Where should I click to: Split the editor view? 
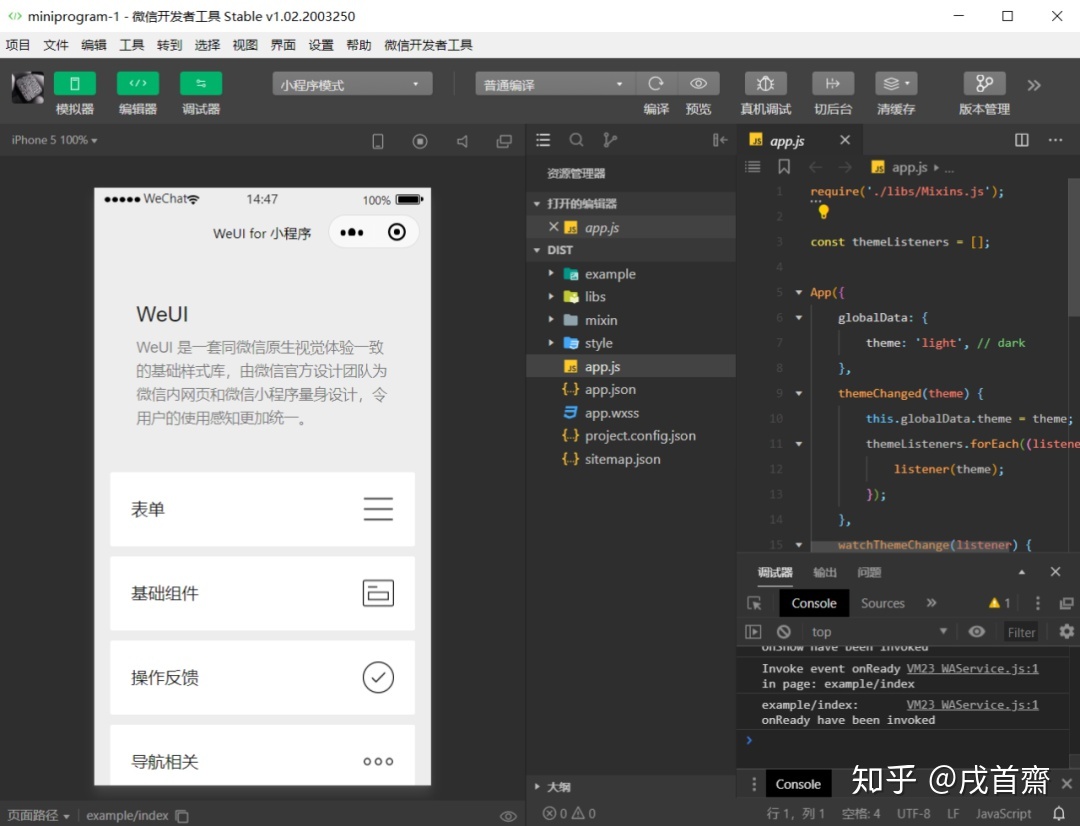click(1021, 140)
